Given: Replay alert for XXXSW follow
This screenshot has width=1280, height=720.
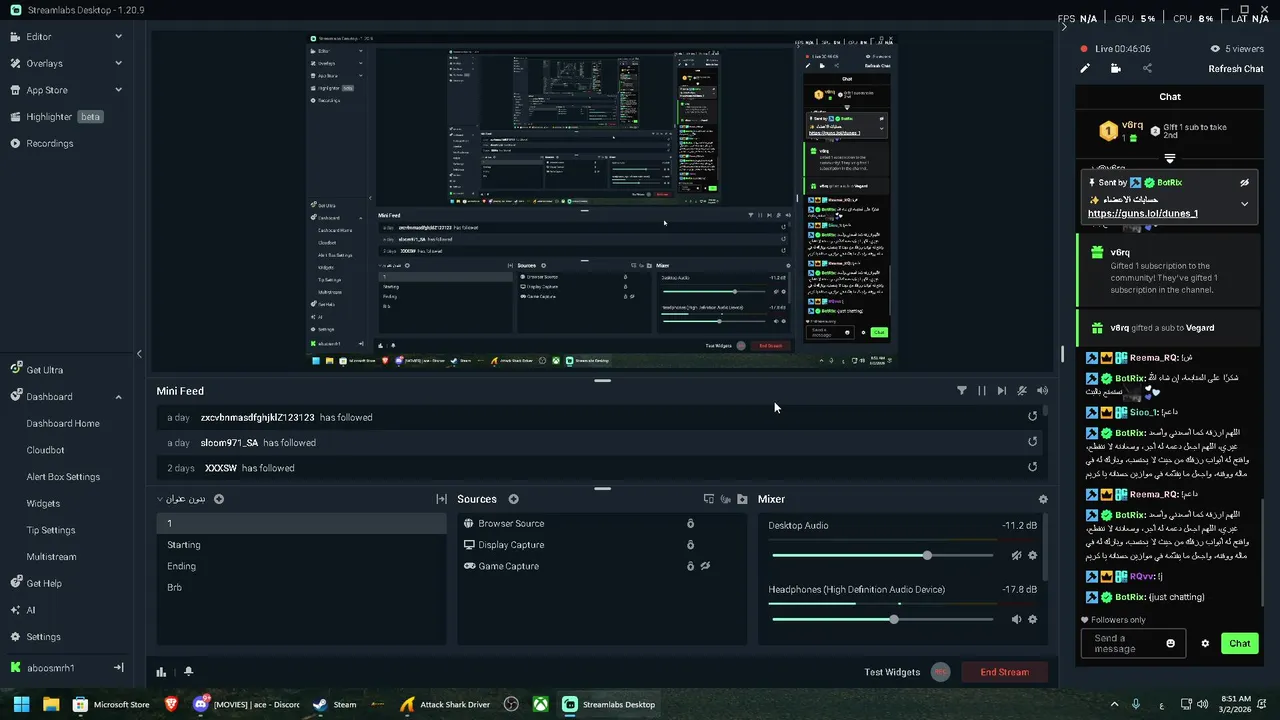Looking at the screenshot, I should [x=1033, y=467].
